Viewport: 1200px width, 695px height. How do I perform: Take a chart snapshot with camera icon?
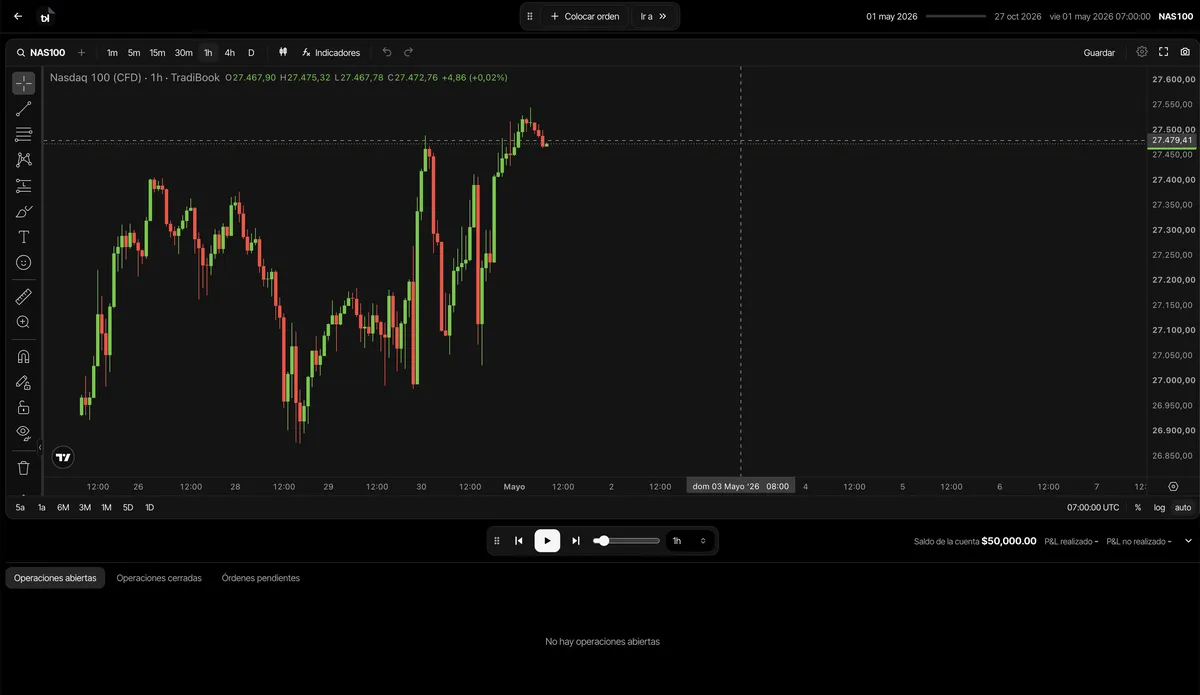pyautogui.click(x=1185, y=52)
